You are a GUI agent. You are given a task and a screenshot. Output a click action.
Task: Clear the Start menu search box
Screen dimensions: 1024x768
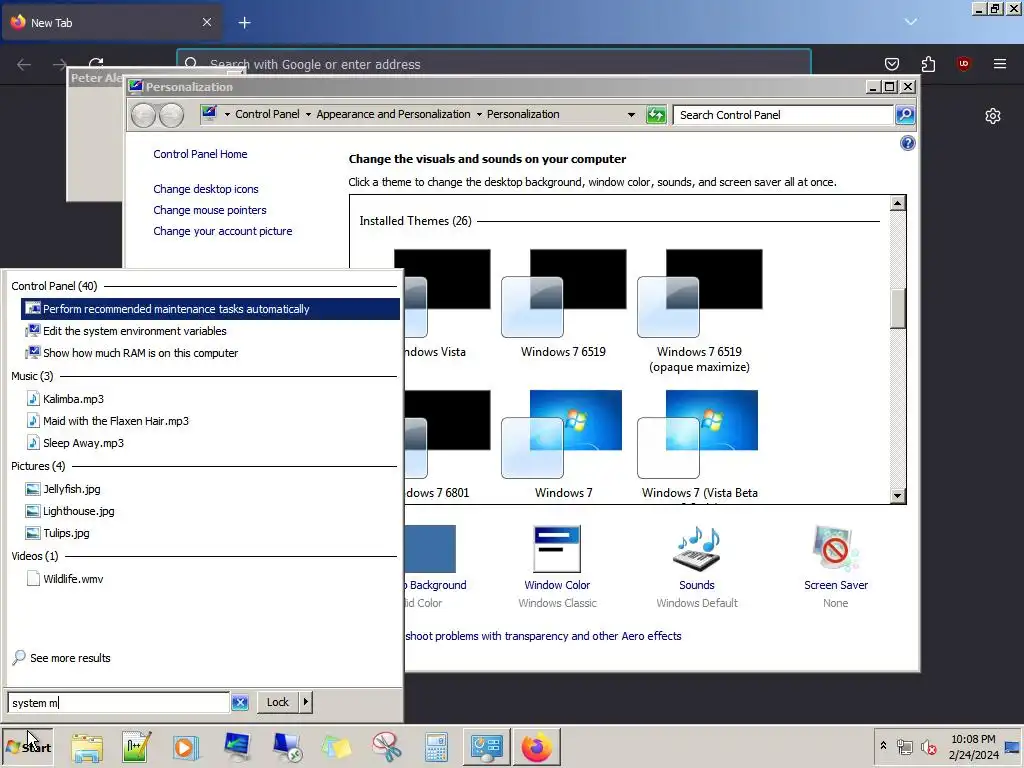point(240,703)
